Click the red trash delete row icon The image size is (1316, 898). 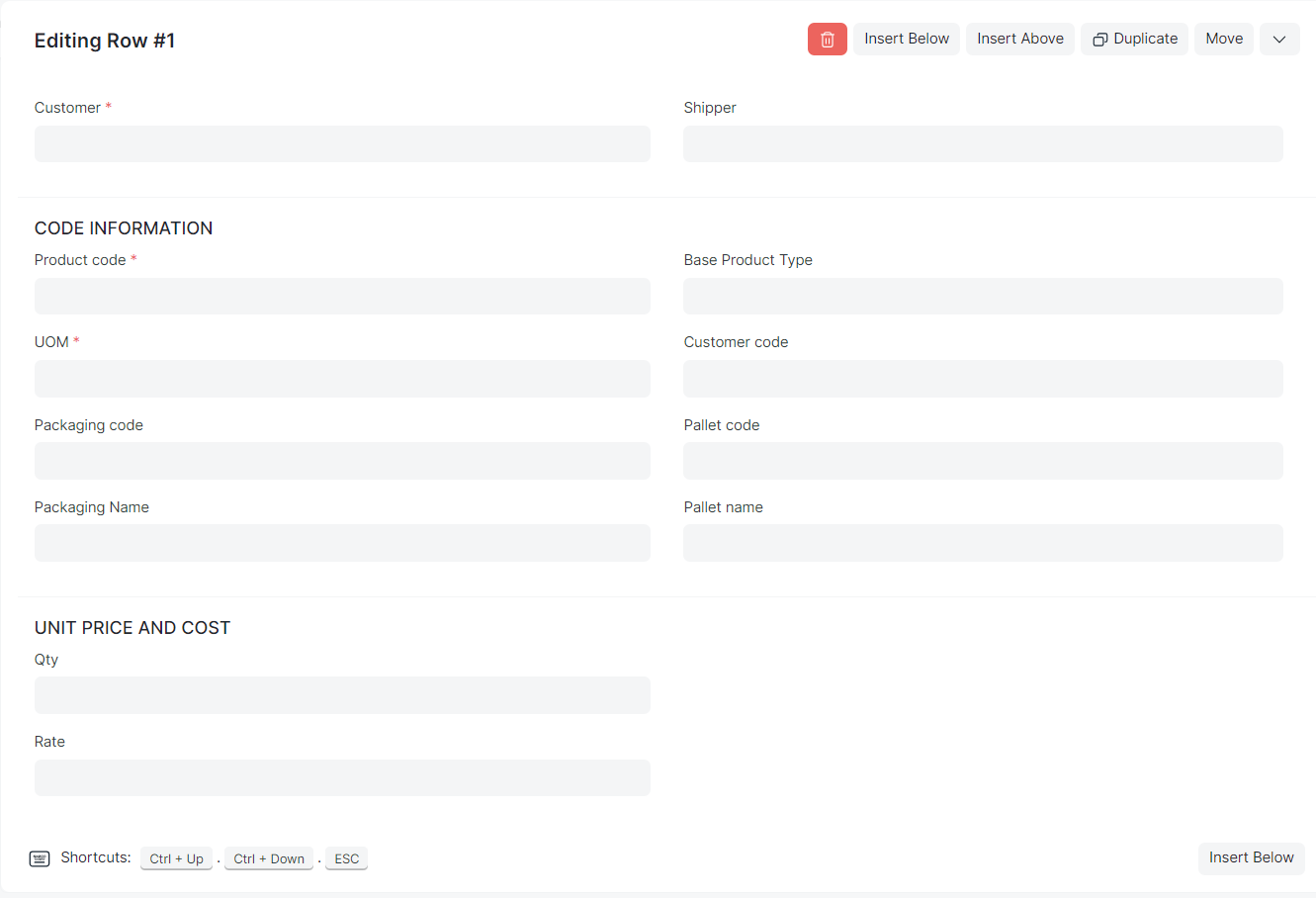[x=827, y=40]
